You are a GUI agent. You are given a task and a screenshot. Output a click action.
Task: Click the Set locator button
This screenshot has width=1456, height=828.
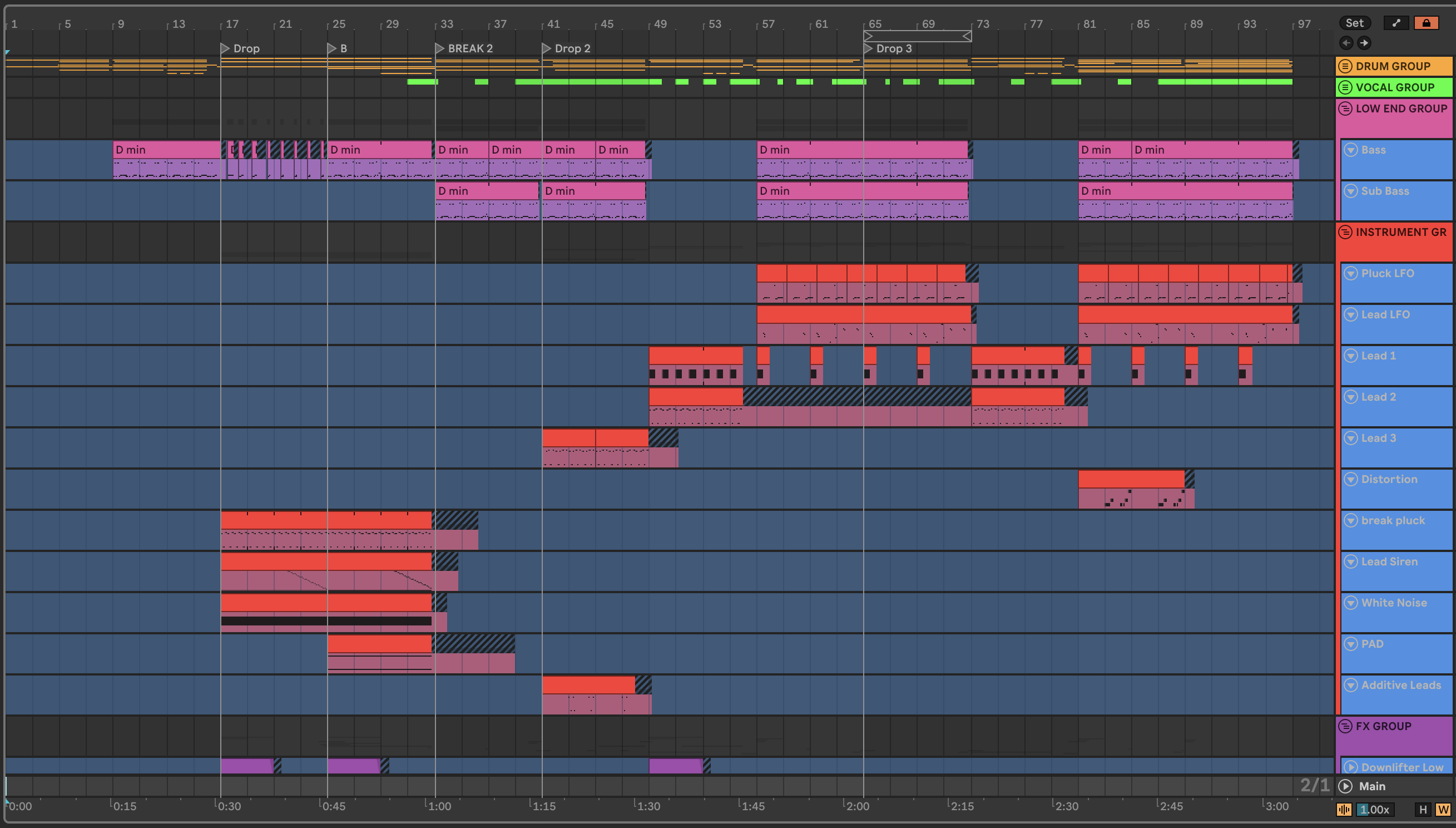pyautogui.click(x=1354, y=23)
